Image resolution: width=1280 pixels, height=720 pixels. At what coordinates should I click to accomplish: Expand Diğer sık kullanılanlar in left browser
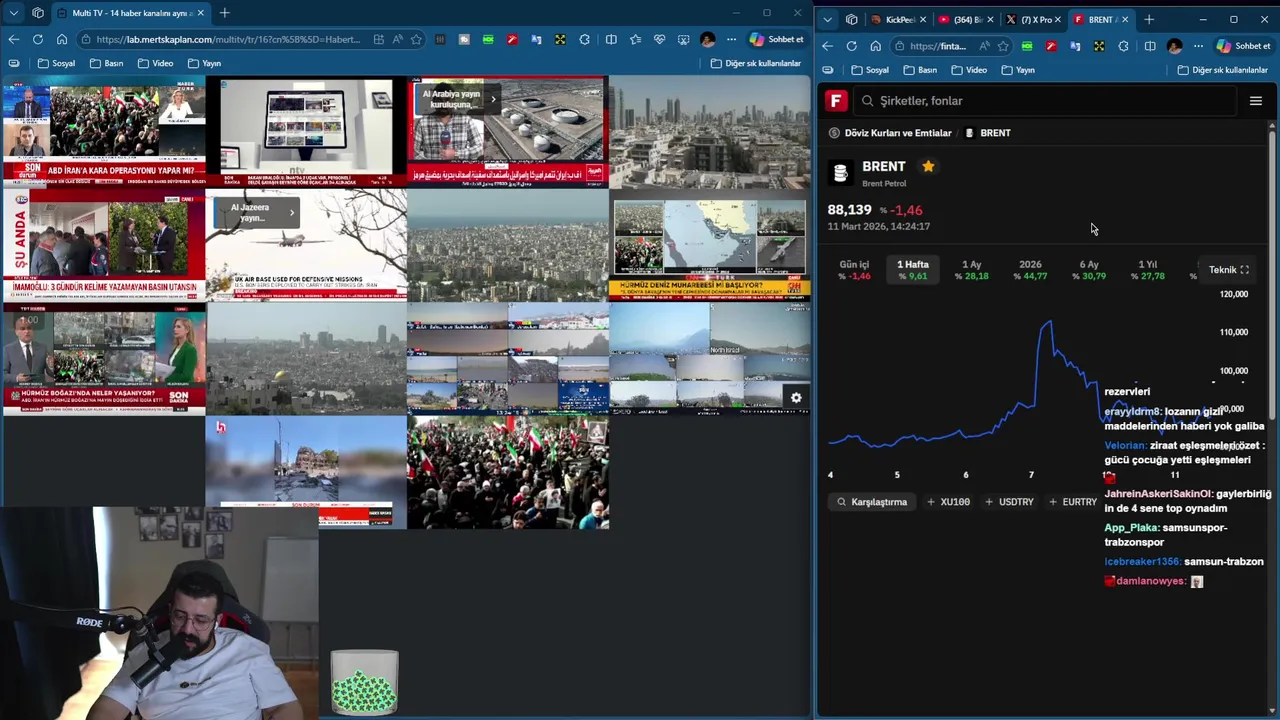click(755, 63)
